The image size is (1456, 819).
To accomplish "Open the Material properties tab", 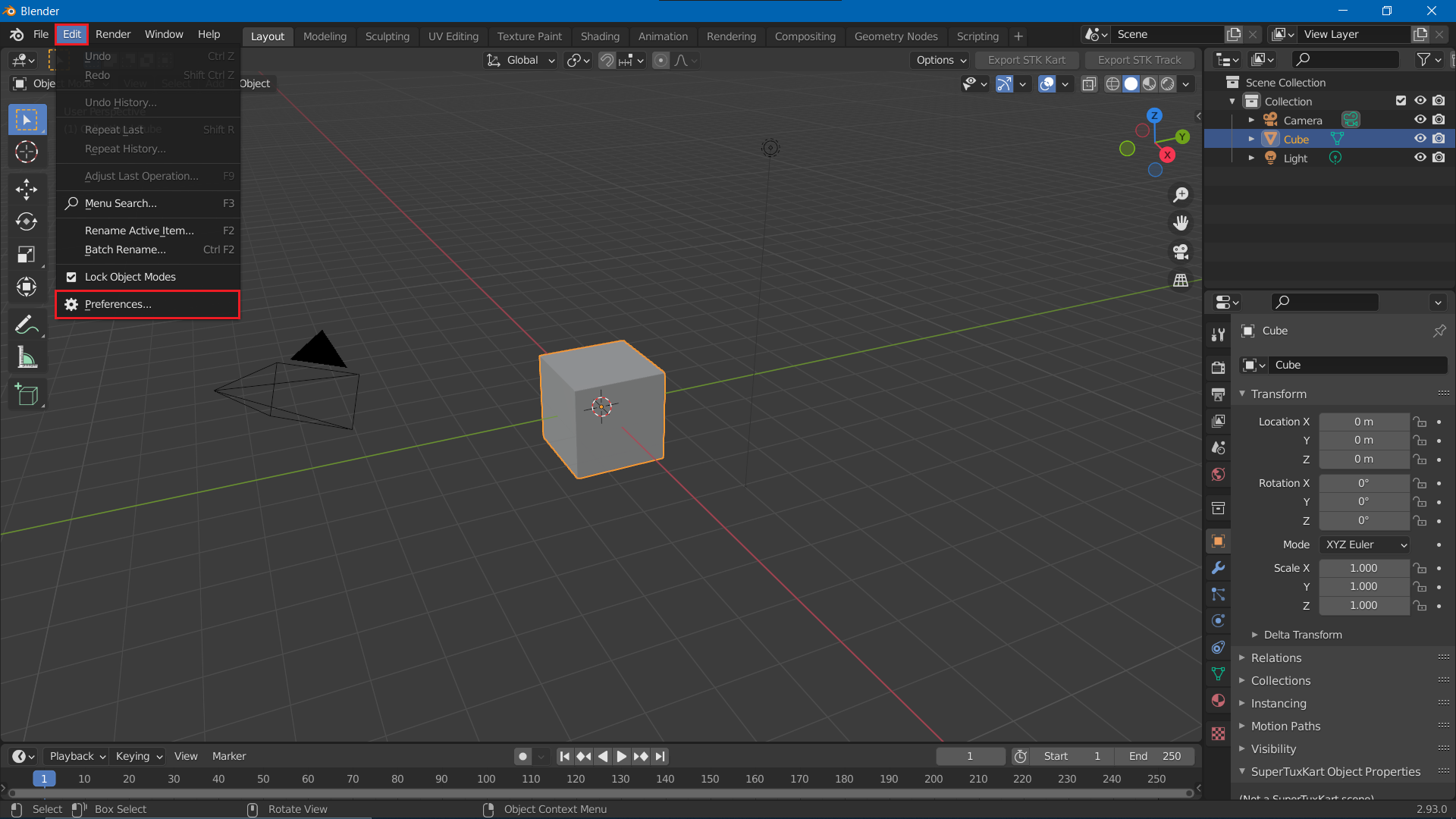I will [1219, 701].
